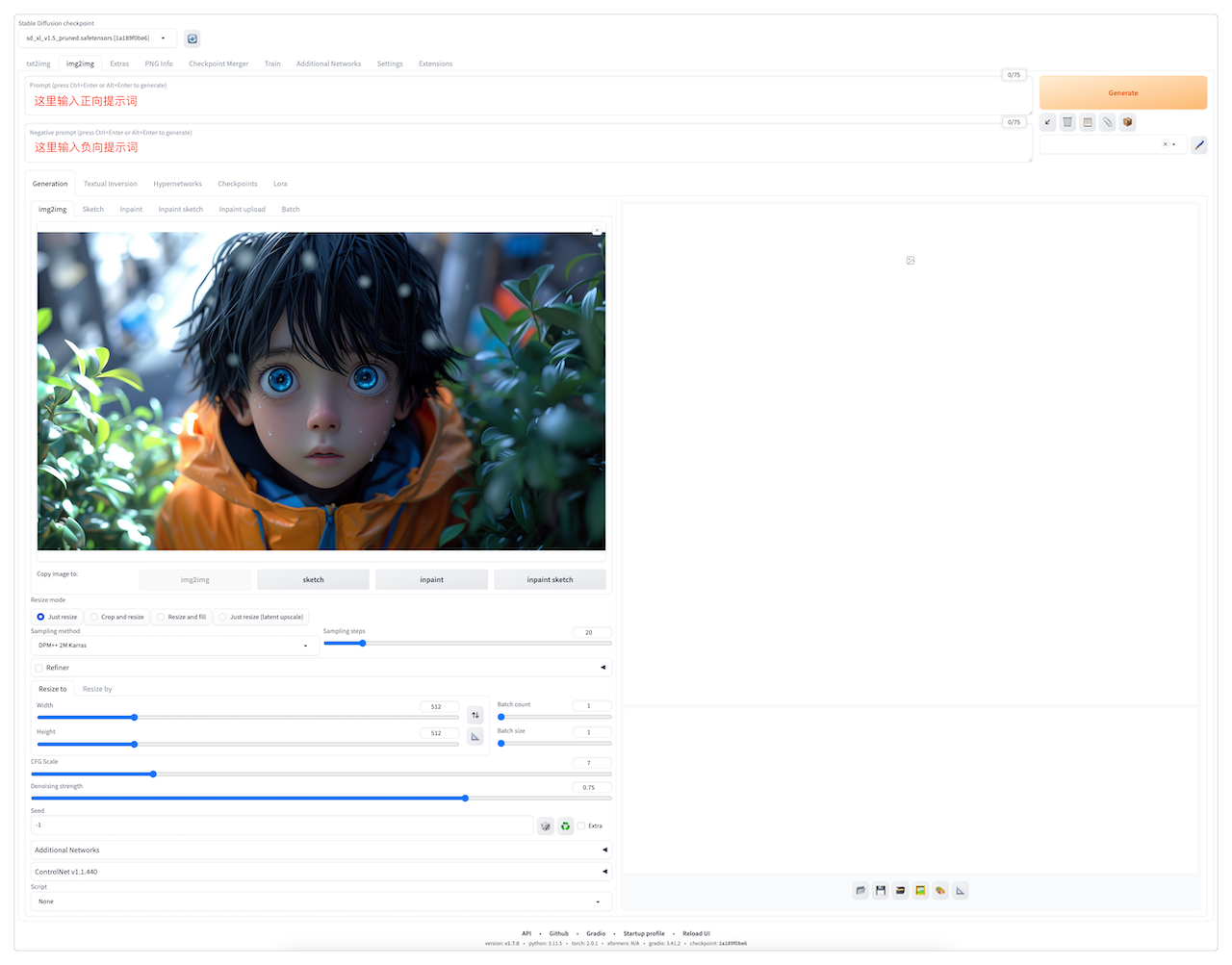
Task: Click the arrow icon to read last generation parameters
Action: tap(1048, 122)
